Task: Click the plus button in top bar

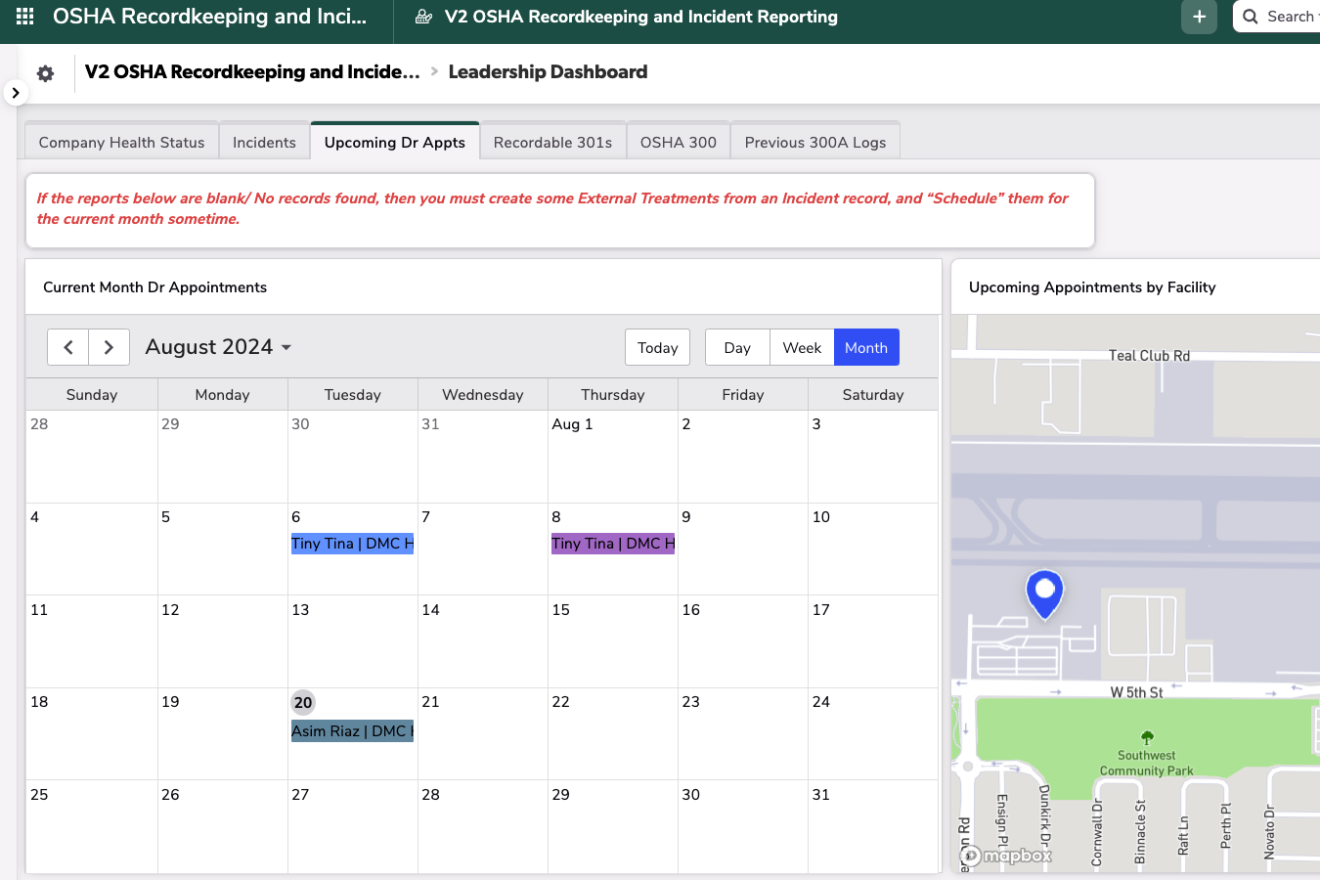Action: 1199,17
